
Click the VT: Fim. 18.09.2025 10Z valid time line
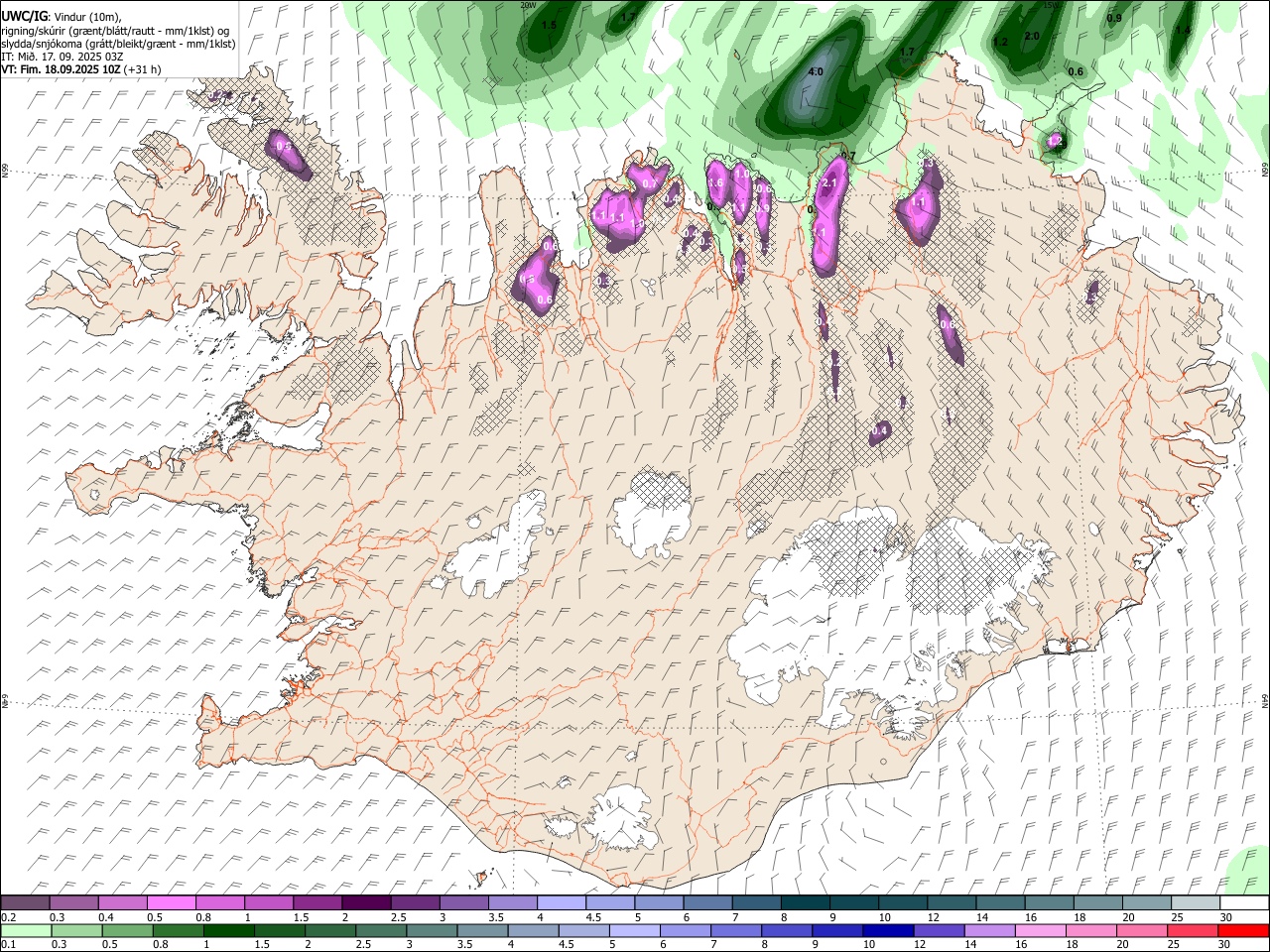62,69
